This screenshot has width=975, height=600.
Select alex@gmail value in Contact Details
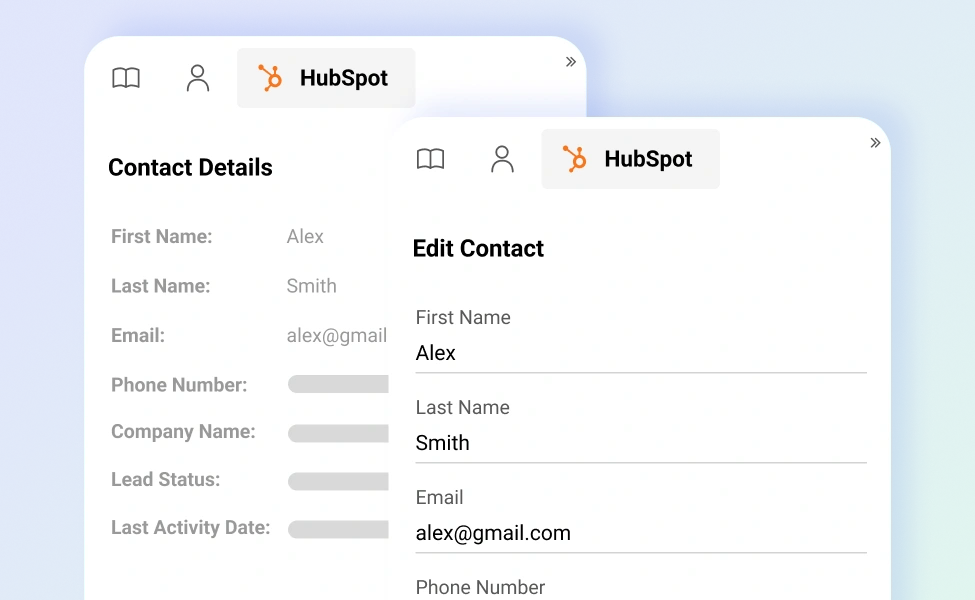point(337,336)
